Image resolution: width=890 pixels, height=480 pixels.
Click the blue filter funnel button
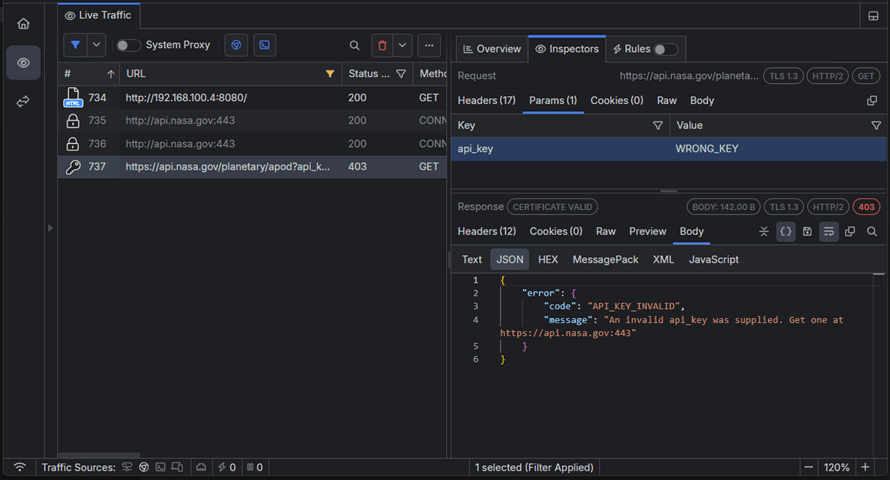click(x=75, y=45)
